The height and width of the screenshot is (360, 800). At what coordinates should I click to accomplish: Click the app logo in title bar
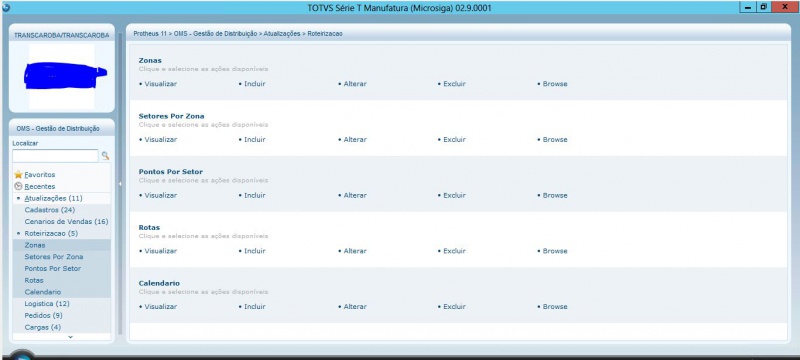6,8
